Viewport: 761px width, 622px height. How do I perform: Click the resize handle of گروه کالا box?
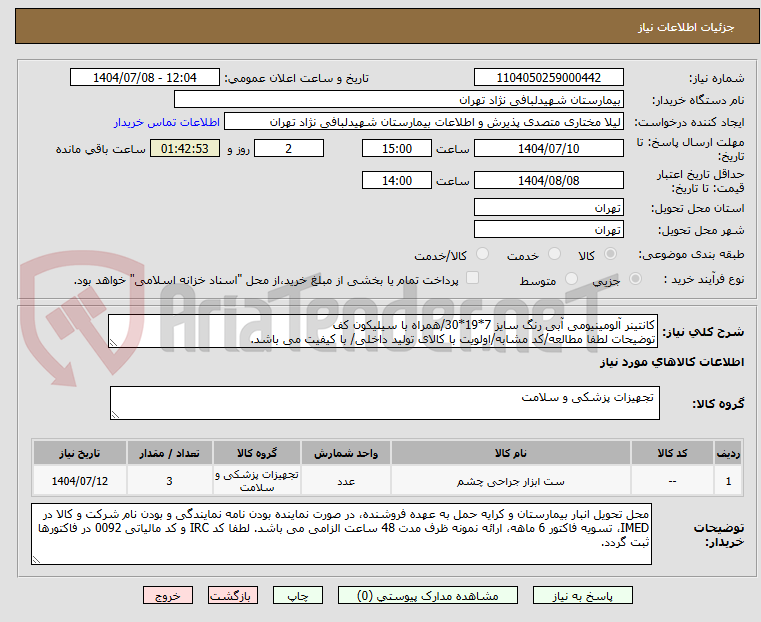coord(115,414)
